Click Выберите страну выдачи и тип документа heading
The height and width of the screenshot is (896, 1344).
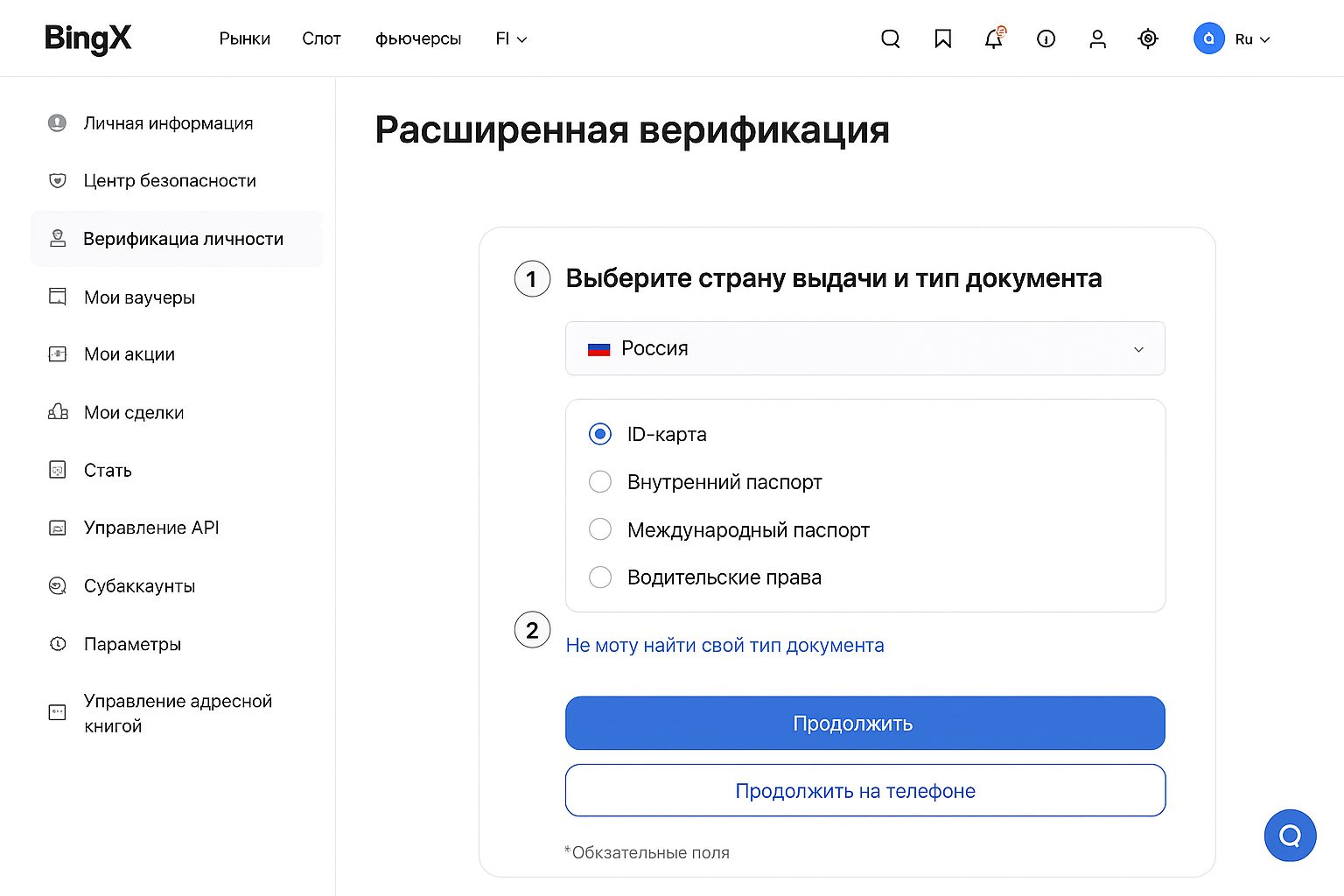coord(834,278)
